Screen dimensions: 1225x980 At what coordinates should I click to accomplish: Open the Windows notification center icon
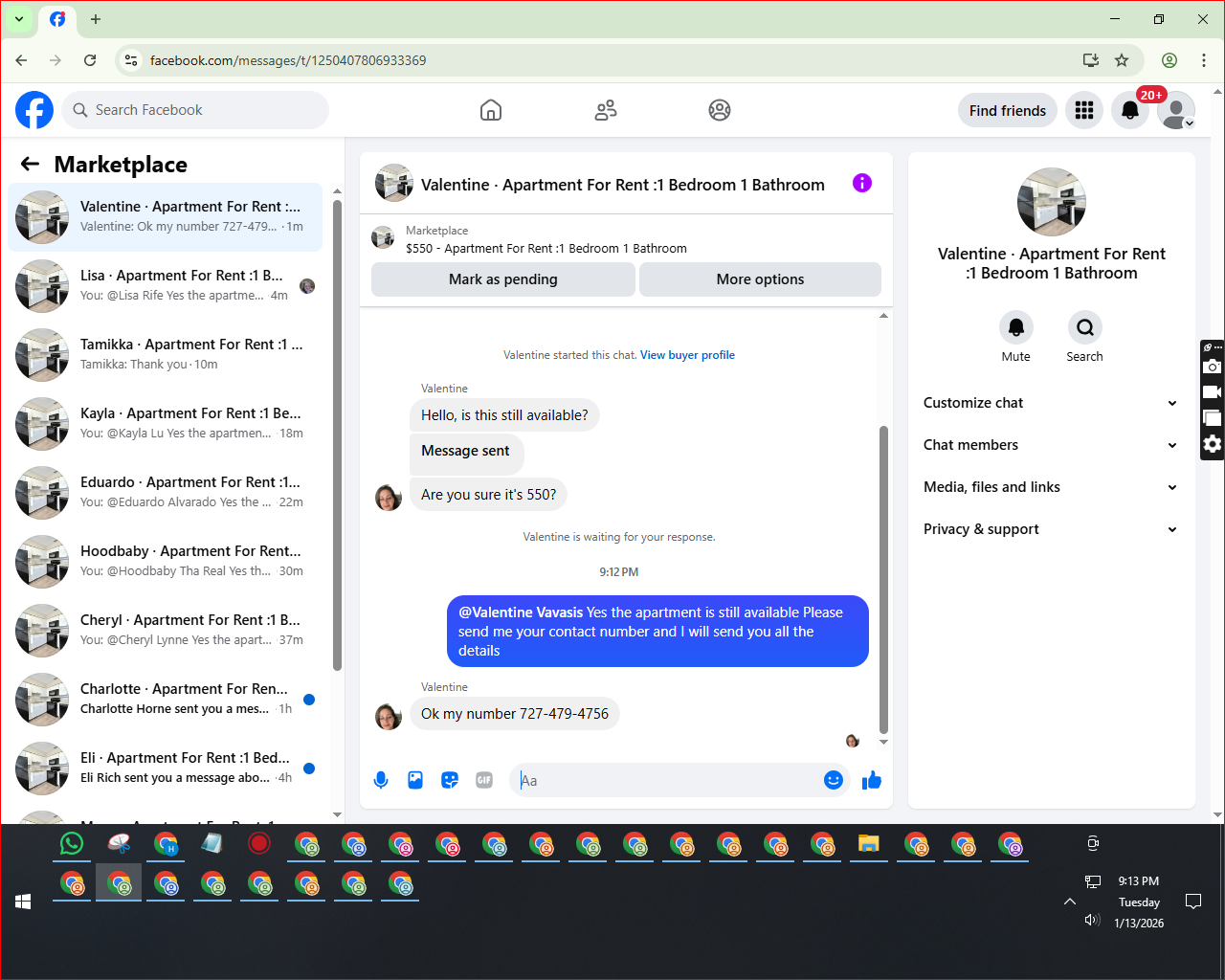pyautogui.click(x=1193, y=902)
